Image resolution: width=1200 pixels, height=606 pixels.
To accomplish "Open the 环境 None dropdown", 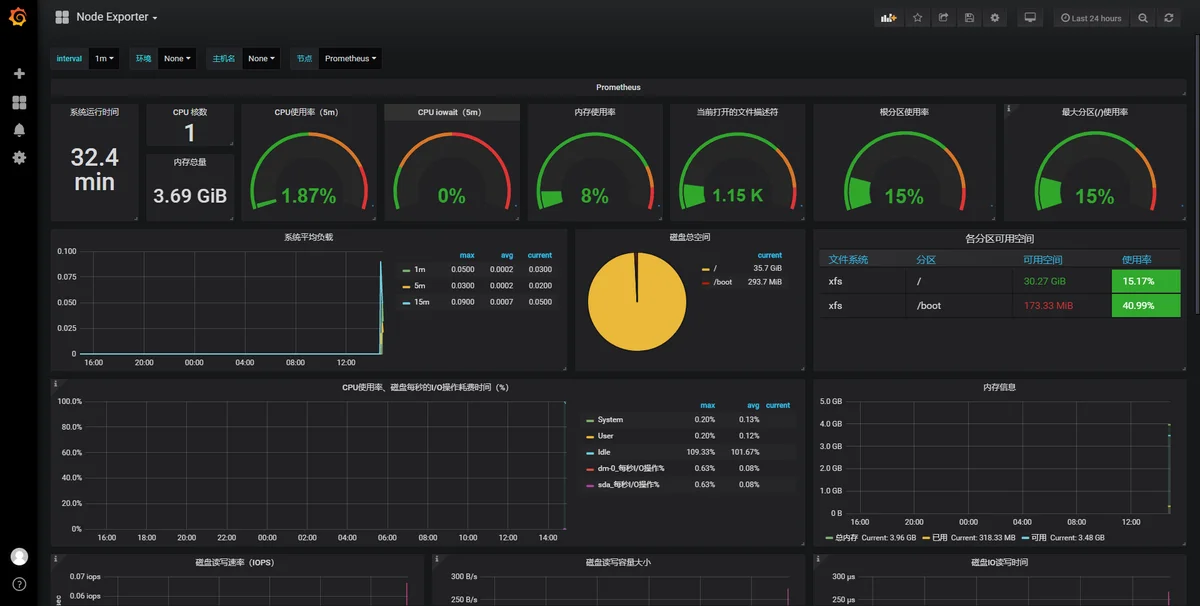I will (177, 59).
